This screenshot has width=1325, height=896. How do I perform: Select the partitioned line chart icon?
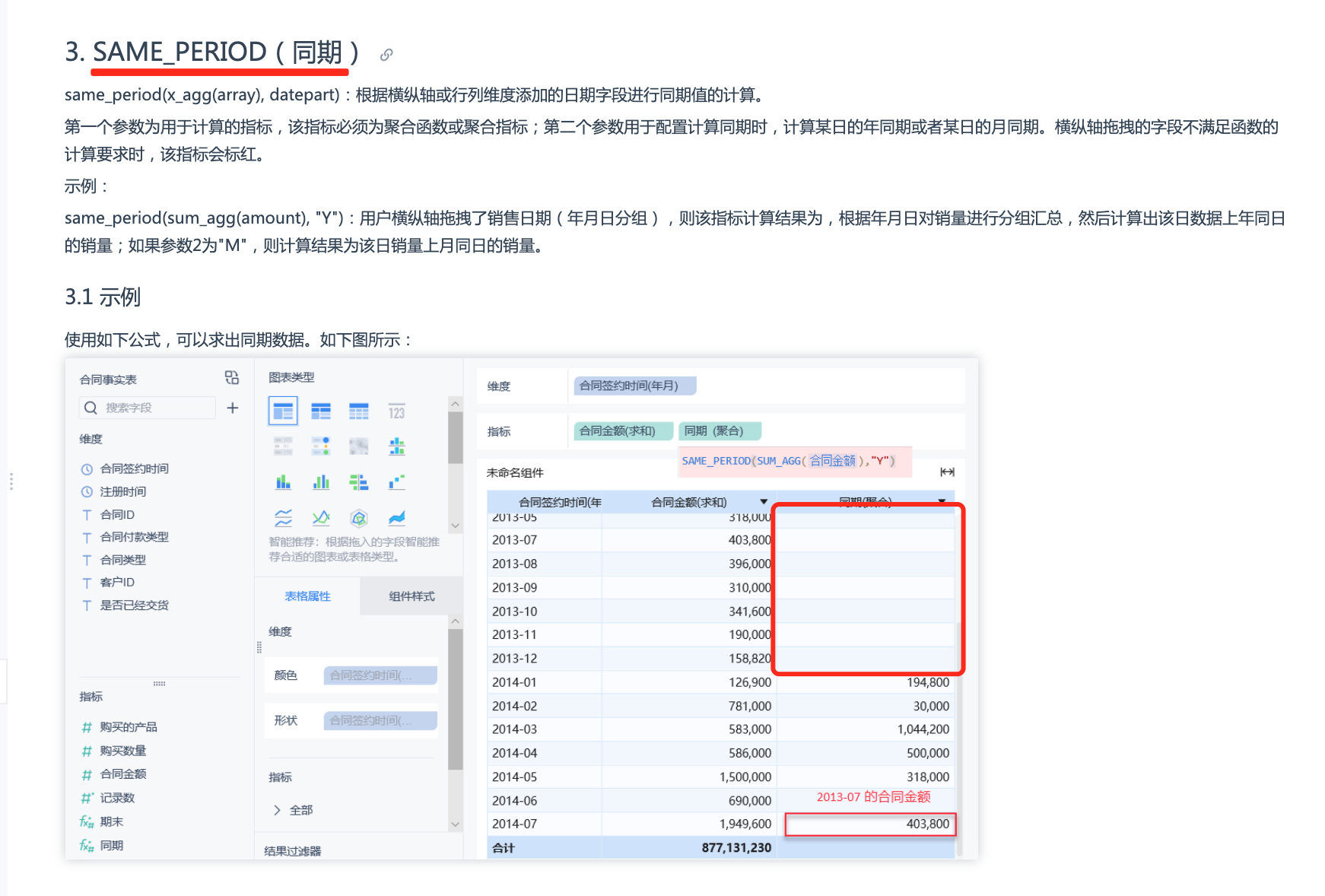(283, 518)
